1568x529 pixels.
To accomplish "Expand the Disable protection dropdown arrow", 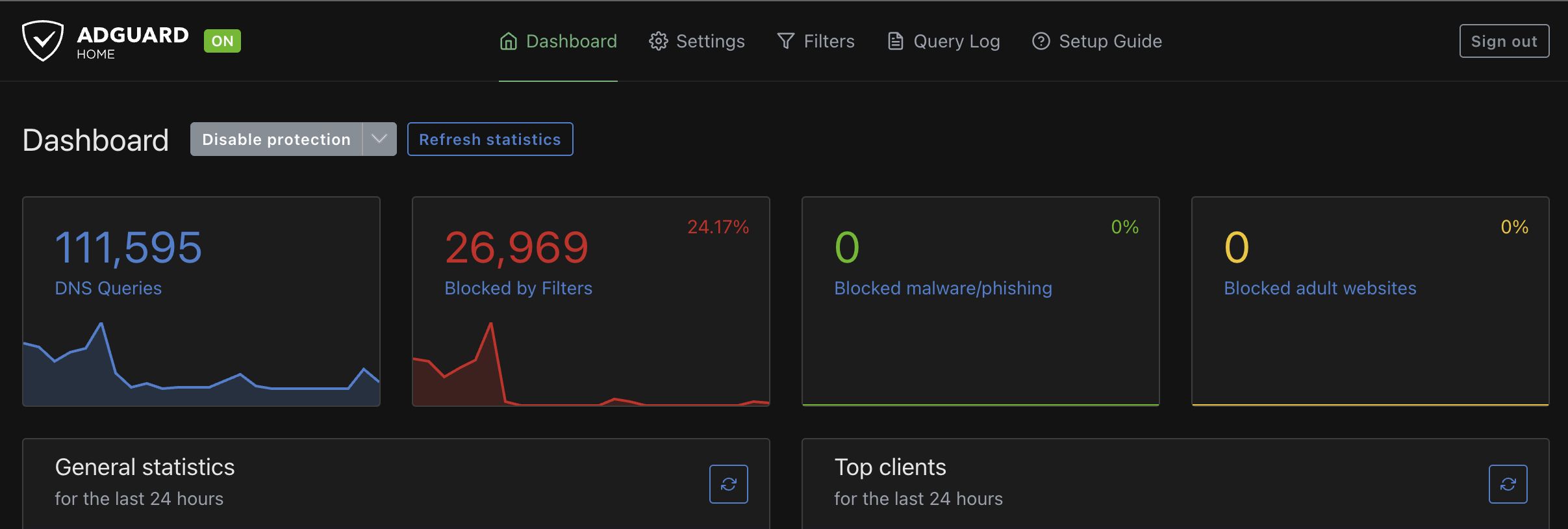I will click(379, 139).
